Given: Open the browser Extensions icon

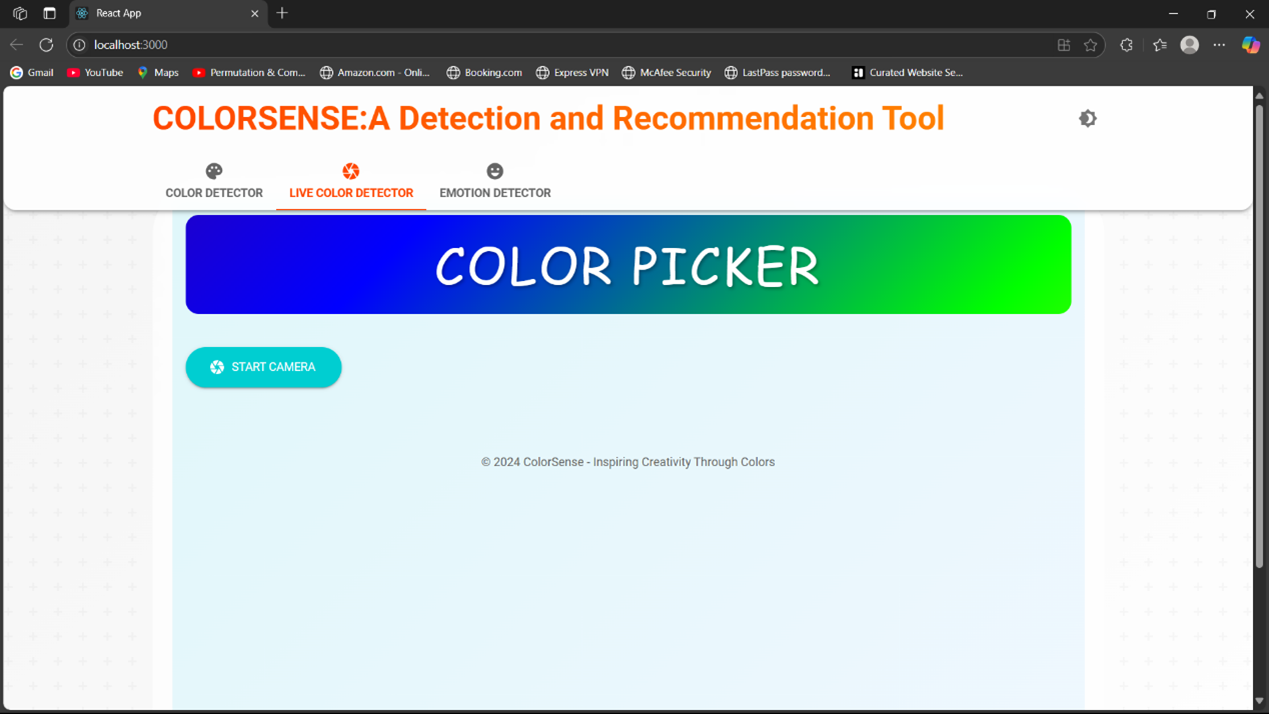Looking at the screenshot, I should 1126,45.
